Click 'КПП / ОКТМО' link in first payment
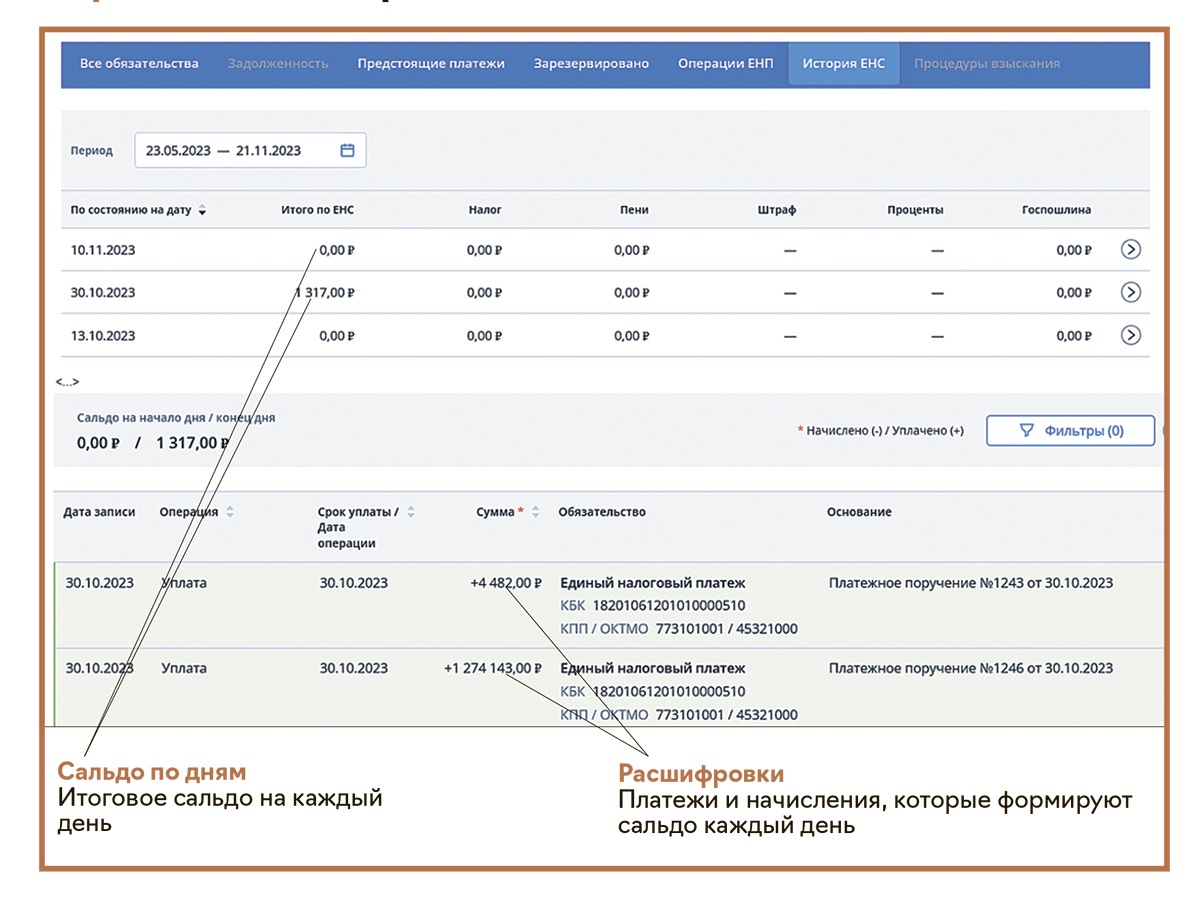The height and width of the screenshot is (902, 1200). (604, 629)
